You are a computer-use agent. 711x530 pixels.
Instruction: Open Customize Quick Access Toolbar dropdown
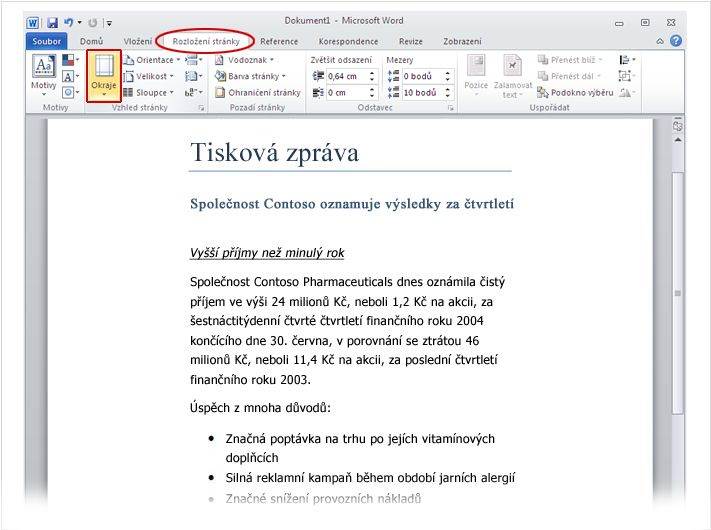pos(109,23)
